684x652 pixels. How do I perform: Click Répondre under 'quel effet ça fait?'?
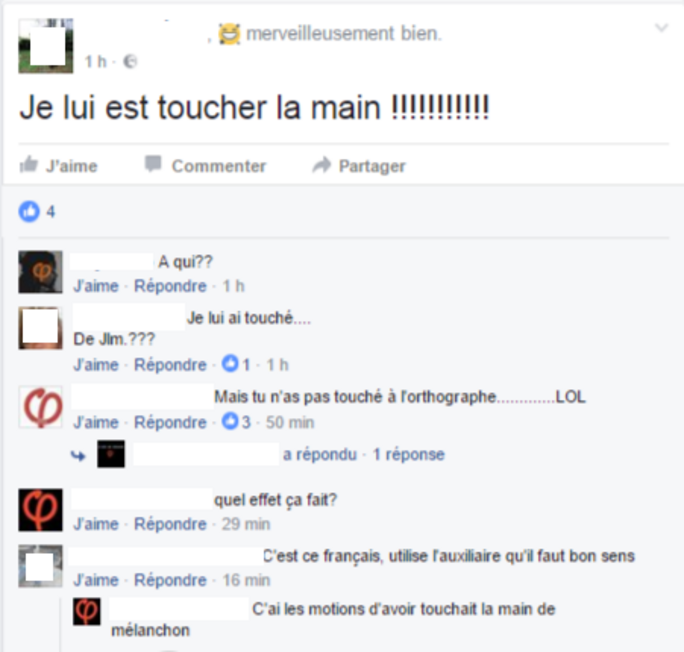tap(170, 524)
